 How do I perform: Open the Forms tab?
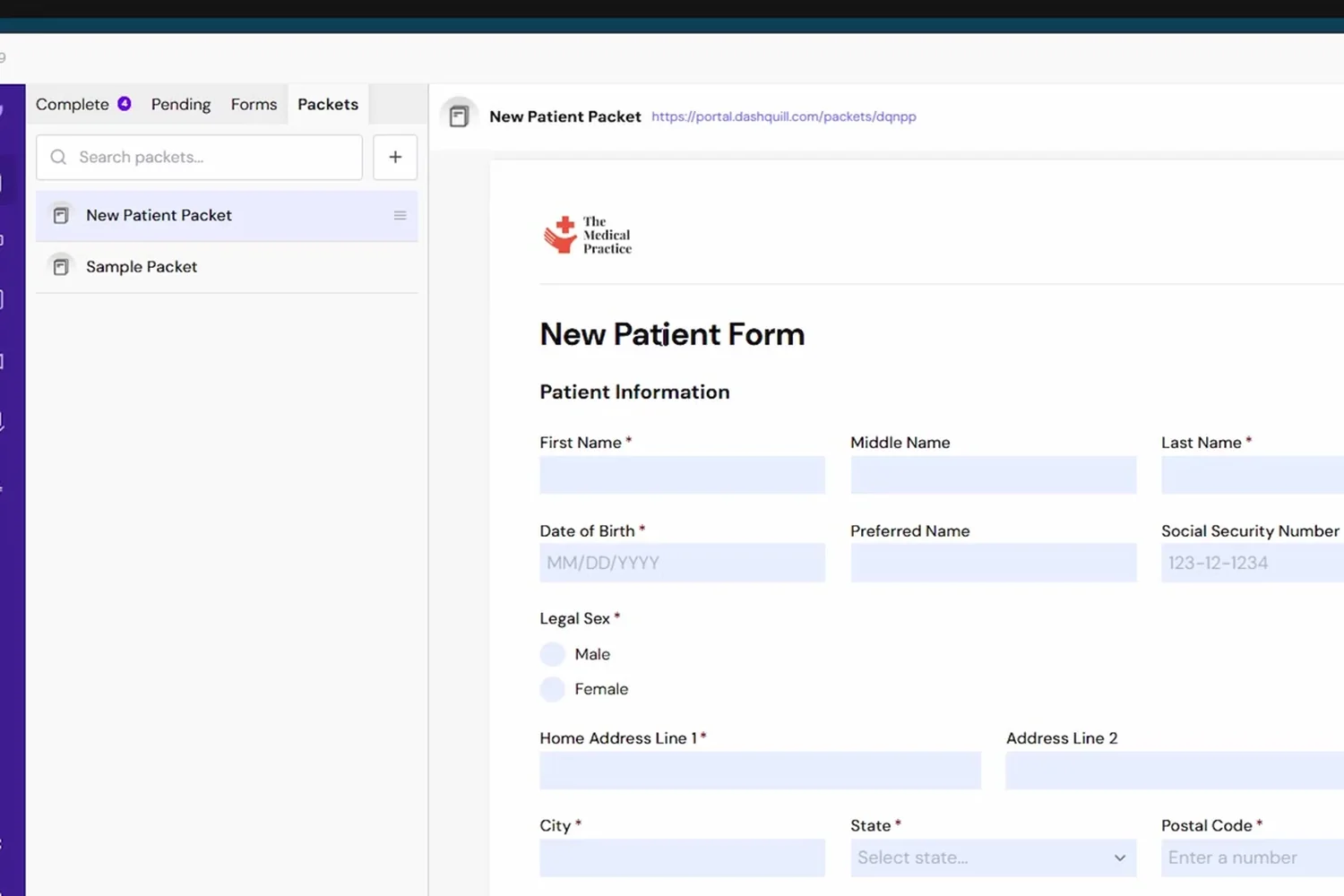254,104
